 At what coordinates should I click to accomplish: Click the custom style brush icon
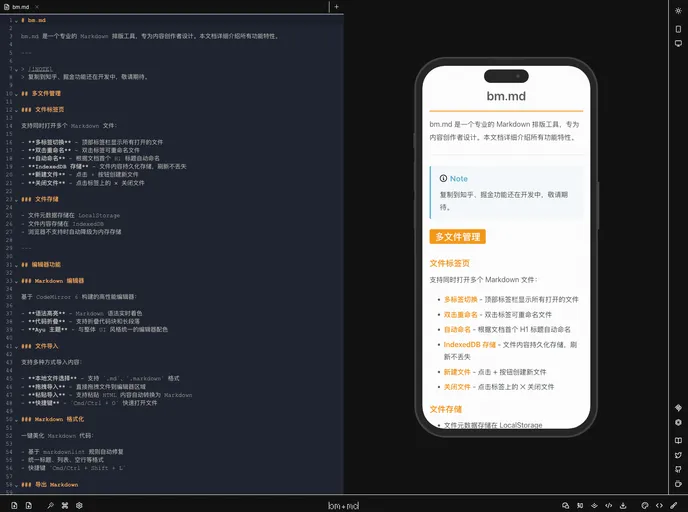tap(674, 505)
